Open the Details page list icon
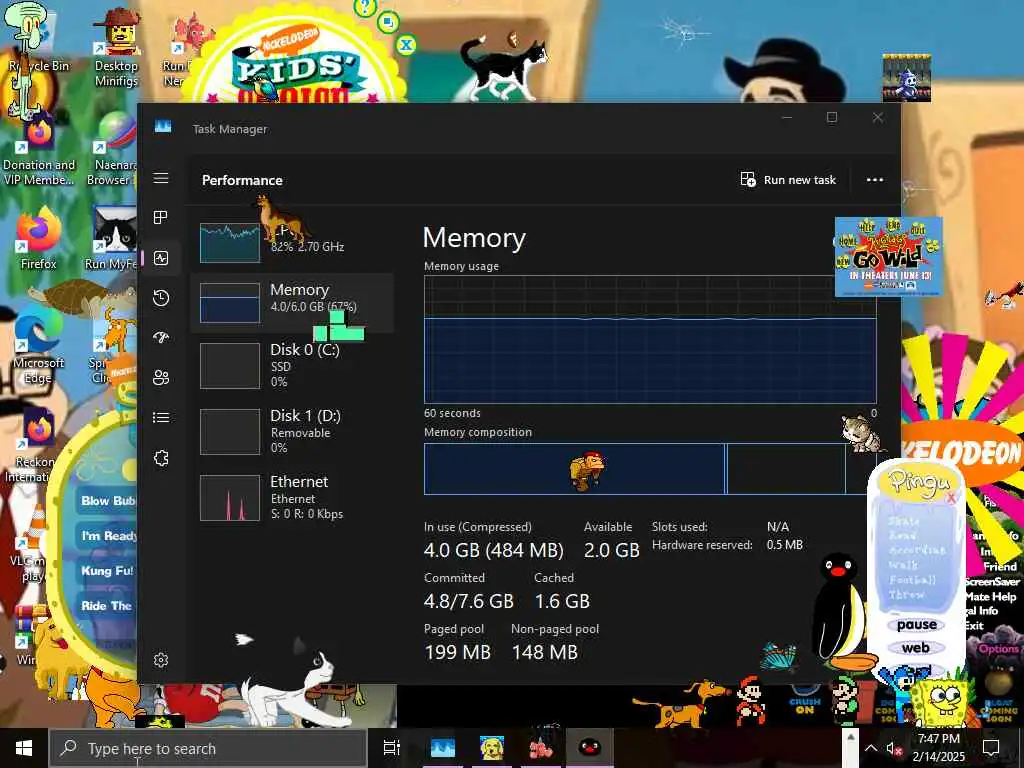Viewport: 1024px width, 768px height. (x=161, y=417)
